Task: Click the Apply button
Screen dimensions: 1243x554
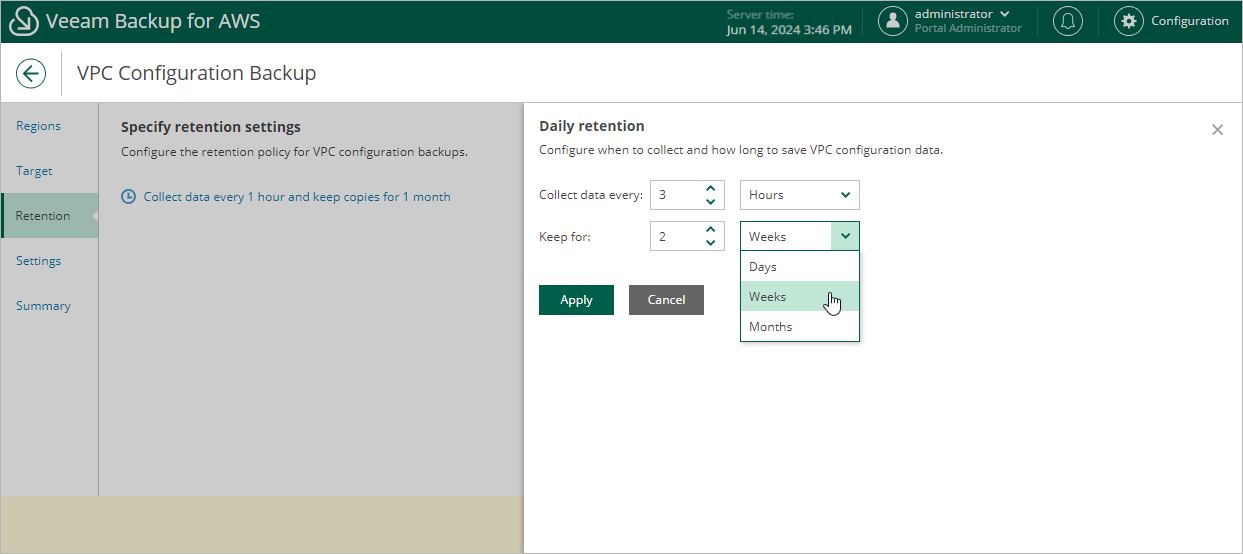Action: click(x=576, y=300)
